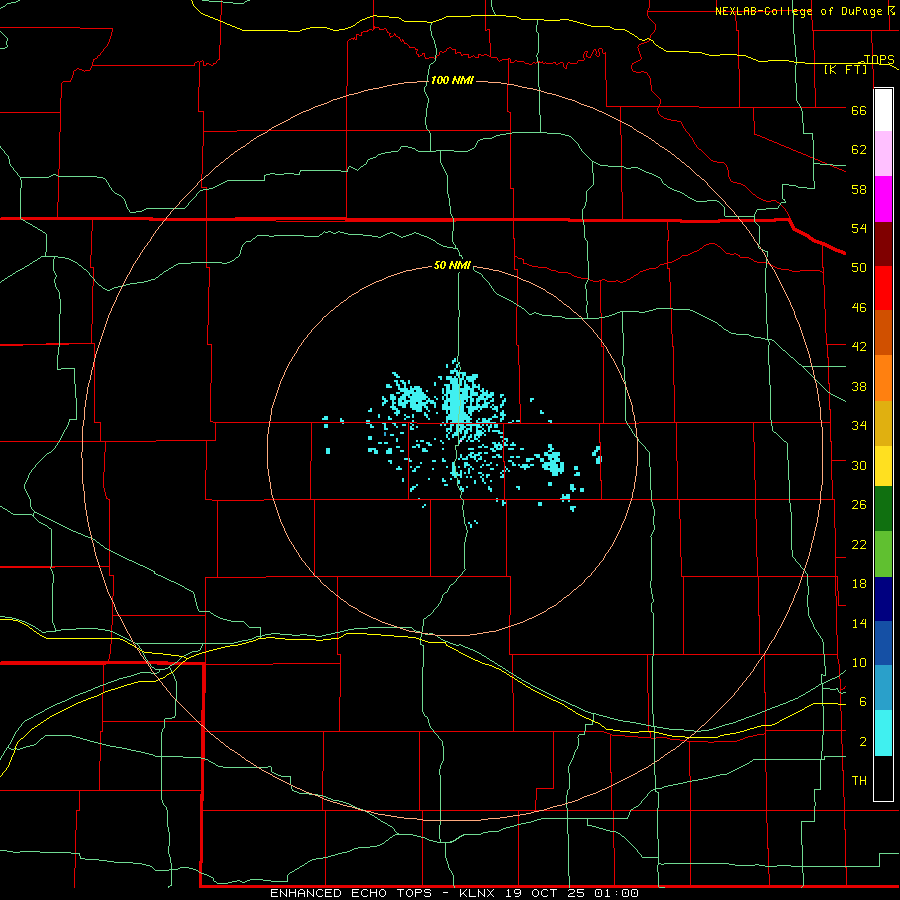Pick the dark orange legend band
Image resolution: width=900 pixels, height=900 pixels.
point(883,333)
